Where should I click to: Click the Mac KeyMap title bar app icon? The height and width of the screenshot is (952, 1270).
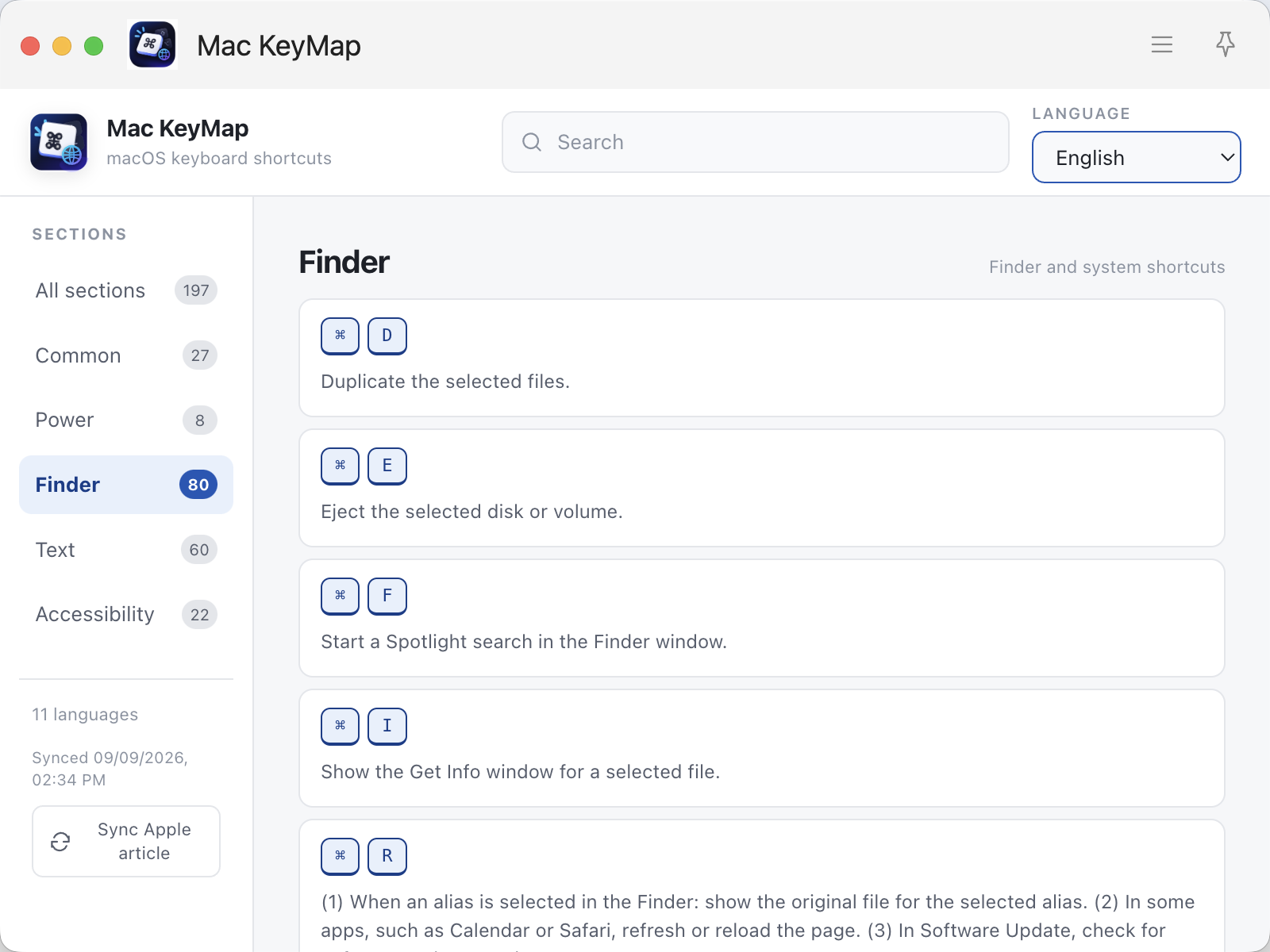(x=152, y=44)
